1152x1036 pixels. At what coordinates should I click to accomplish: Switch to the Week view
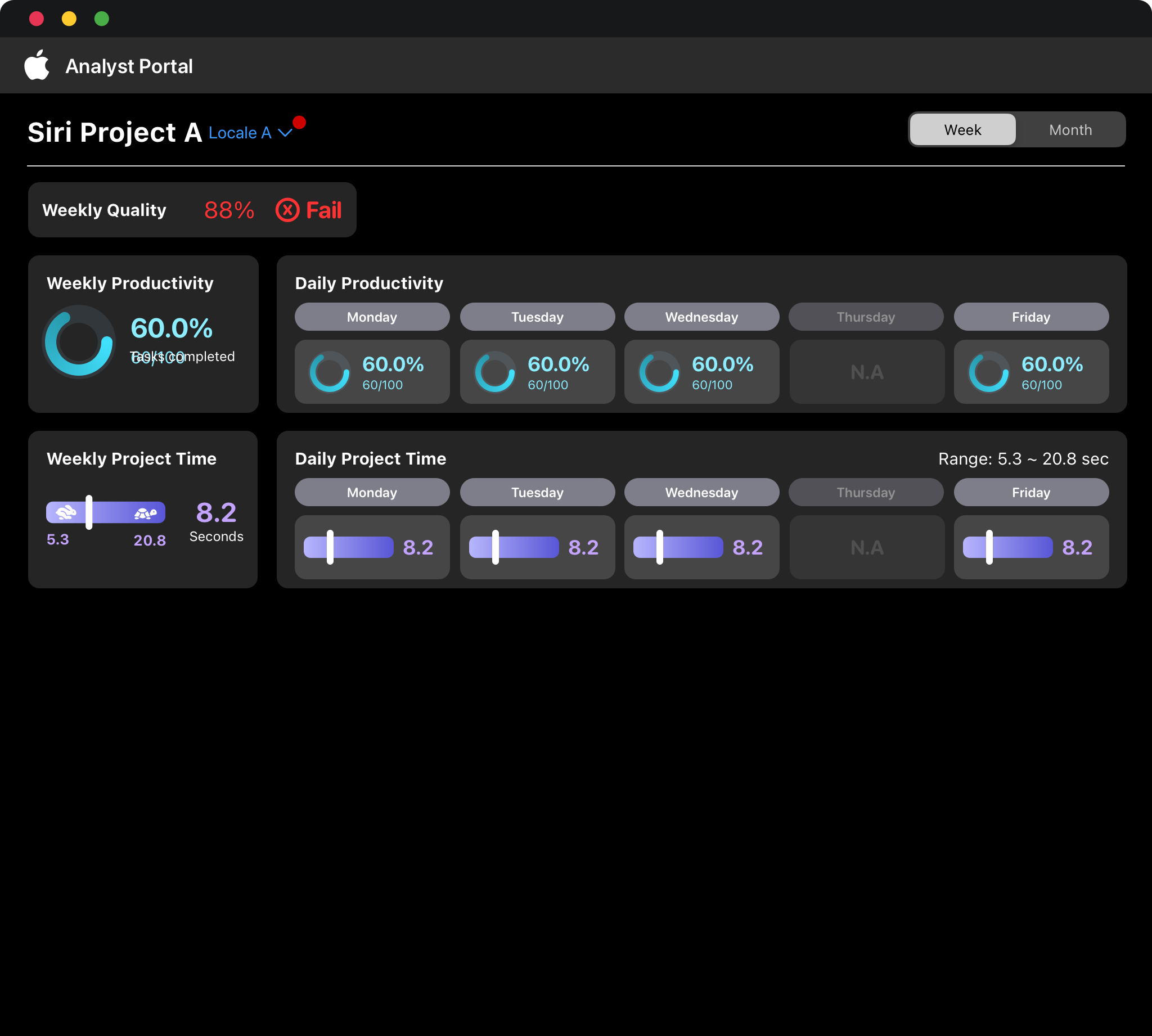pos(962,130)
